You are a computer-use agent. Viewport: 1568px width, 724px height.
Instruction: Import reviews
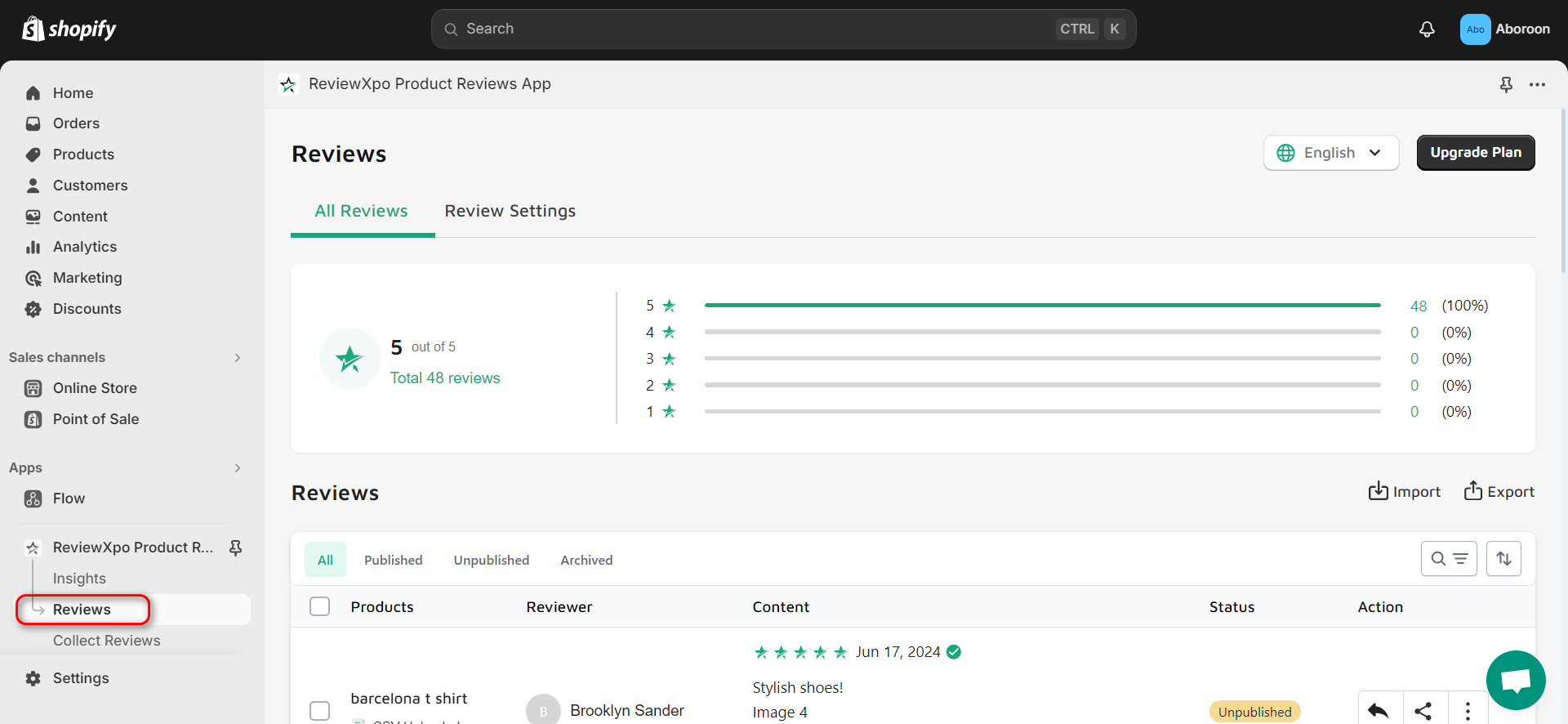click(1405, 491)
